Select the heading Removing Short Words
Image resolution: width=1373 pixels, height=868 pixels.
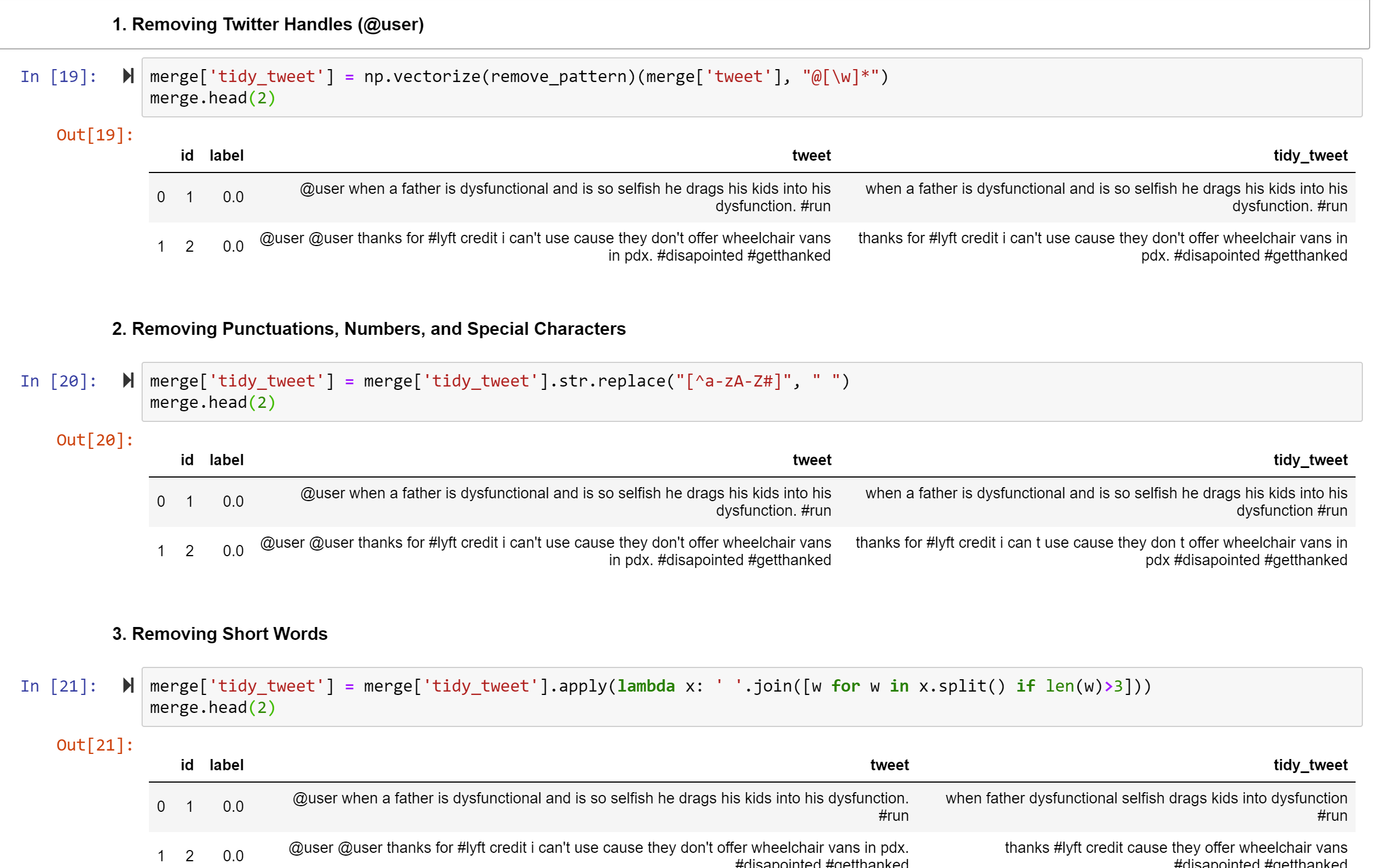[220, 633]
